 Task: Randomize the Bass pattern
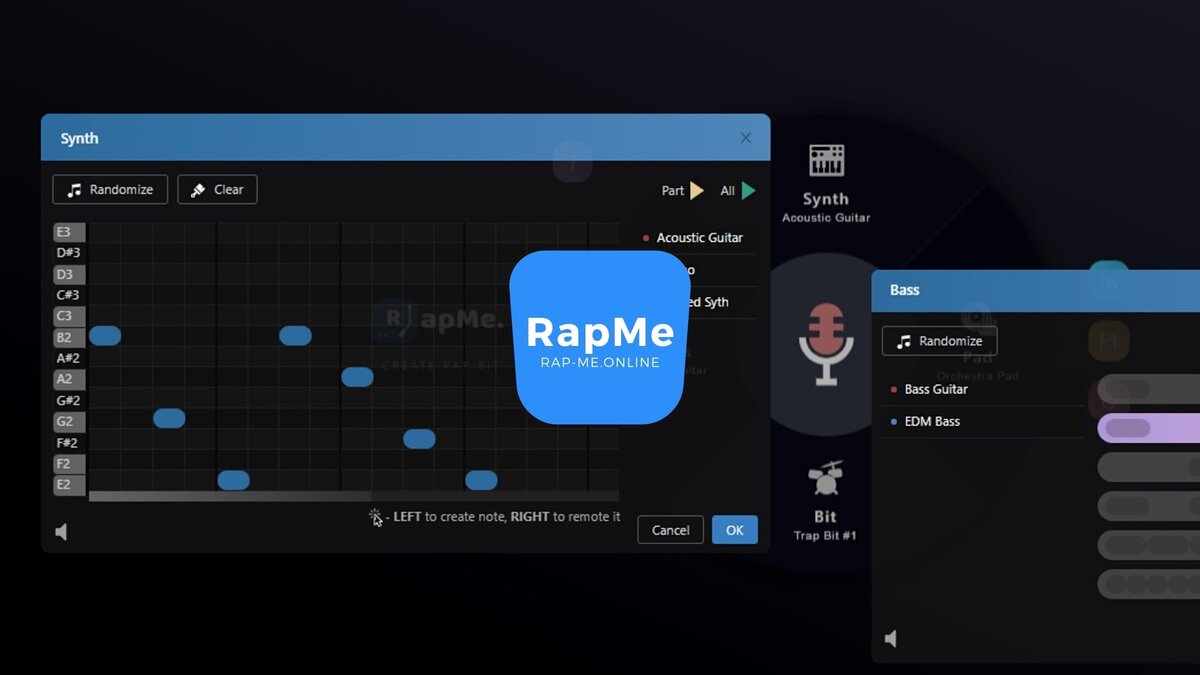tap(939, 341)
